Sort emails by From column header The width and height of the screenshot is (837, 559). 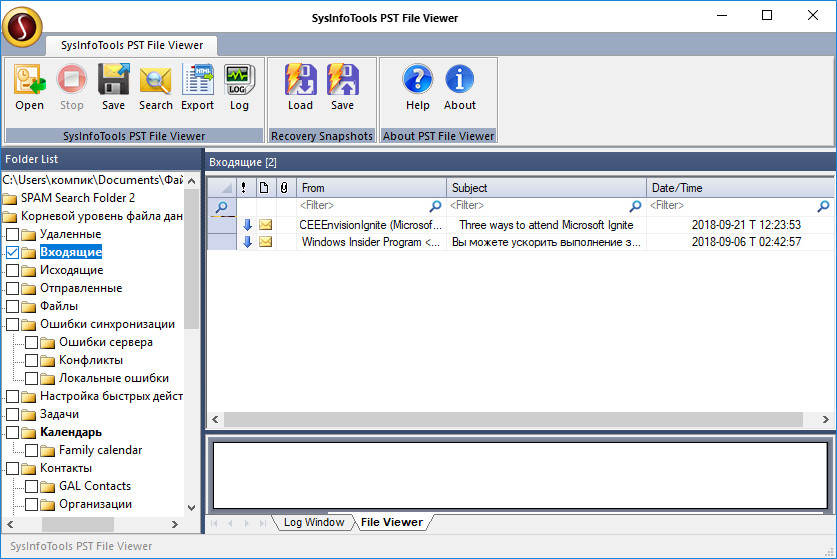pyautogui.click(x=372, y=188)
